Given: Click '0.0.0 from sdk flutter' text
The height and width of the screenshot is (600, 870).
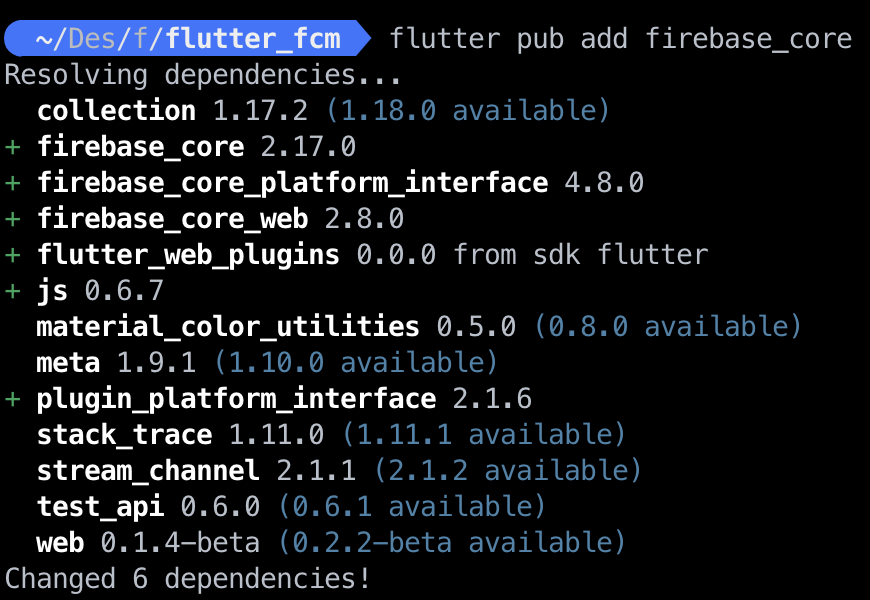Looking at the screenshot, I should 532,255.
